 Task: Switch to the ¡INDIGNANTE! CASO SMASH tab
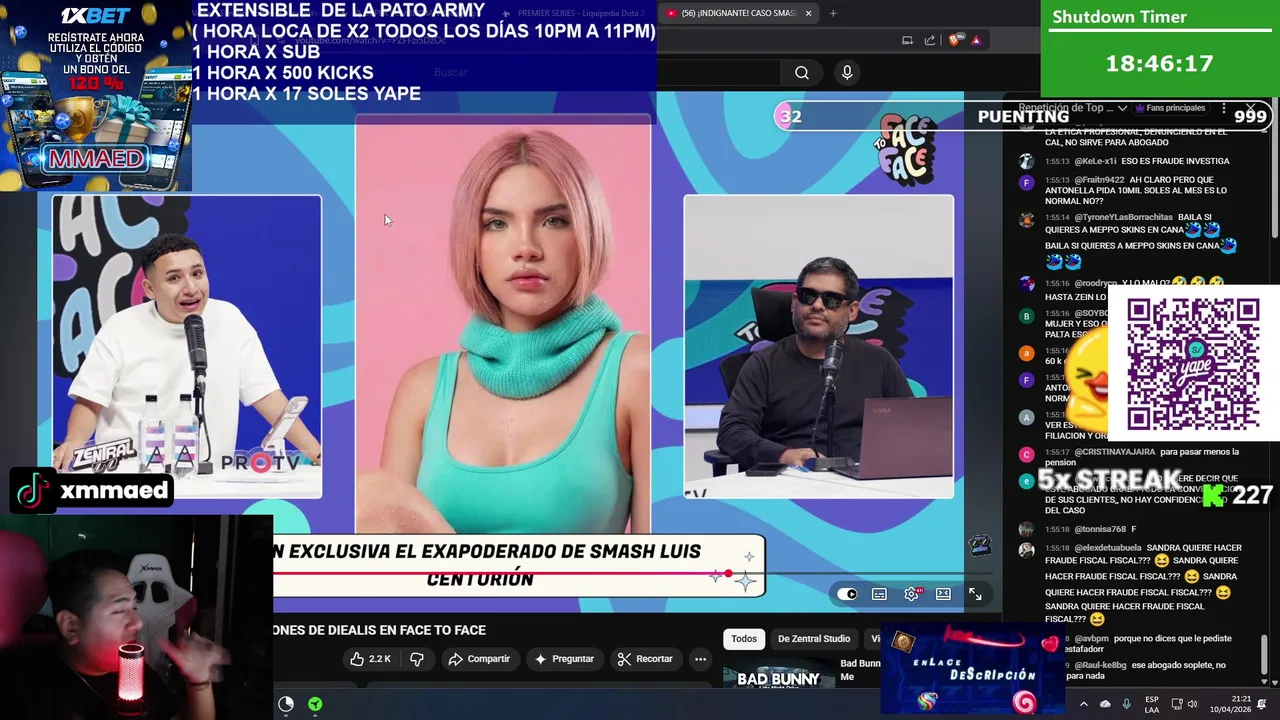pos(738,13)
